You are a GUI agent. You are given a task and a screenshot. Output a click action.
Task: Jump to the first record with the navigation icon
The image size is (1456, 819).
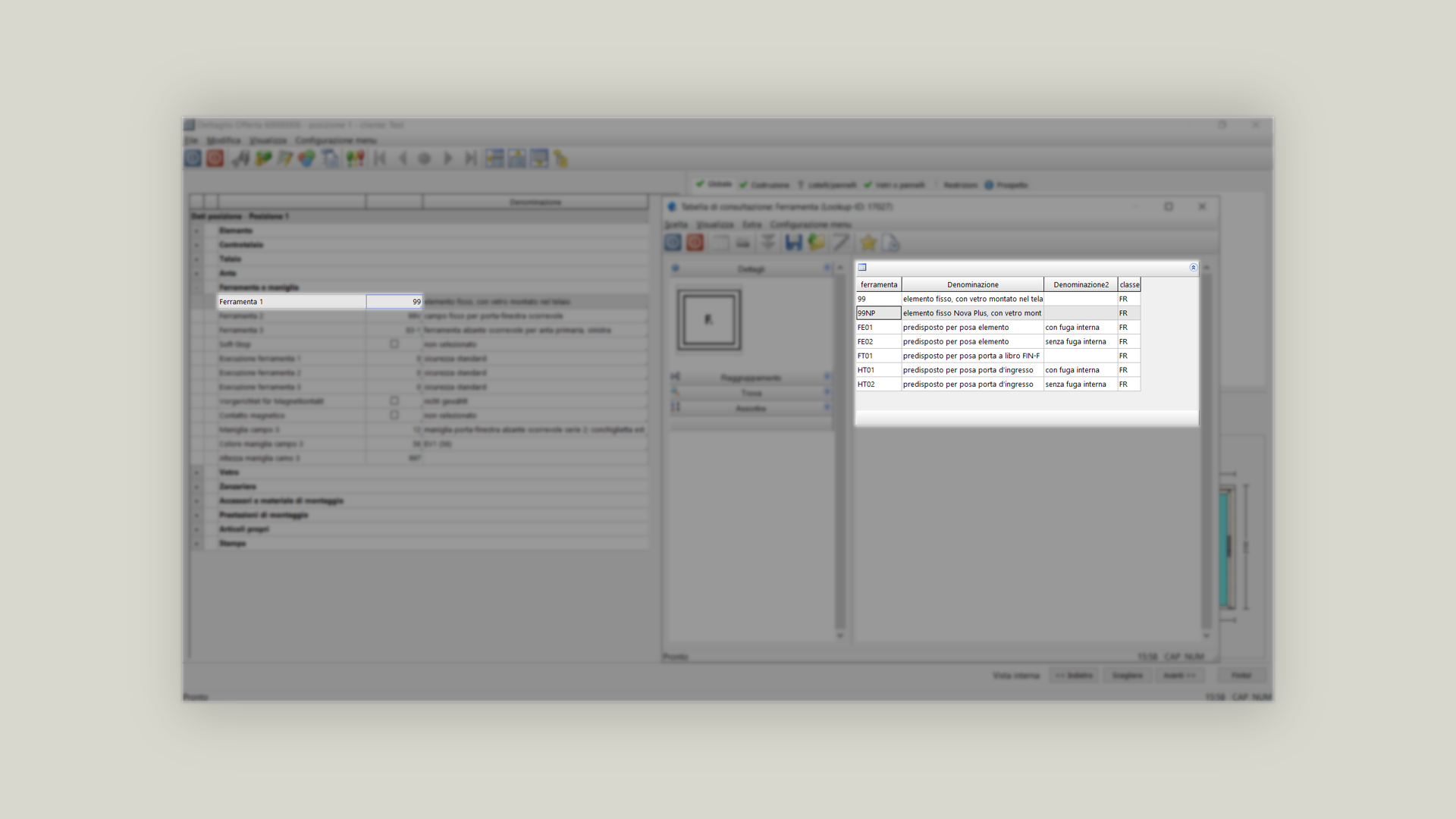click(380, 158)
